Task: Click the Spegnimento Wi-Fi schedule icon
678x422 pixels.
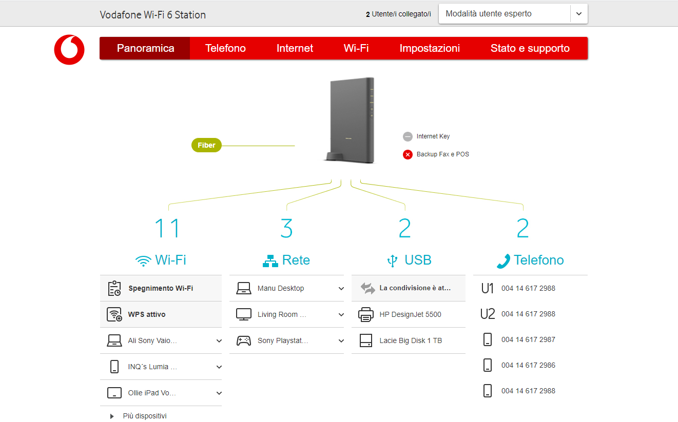Action: 114,288
